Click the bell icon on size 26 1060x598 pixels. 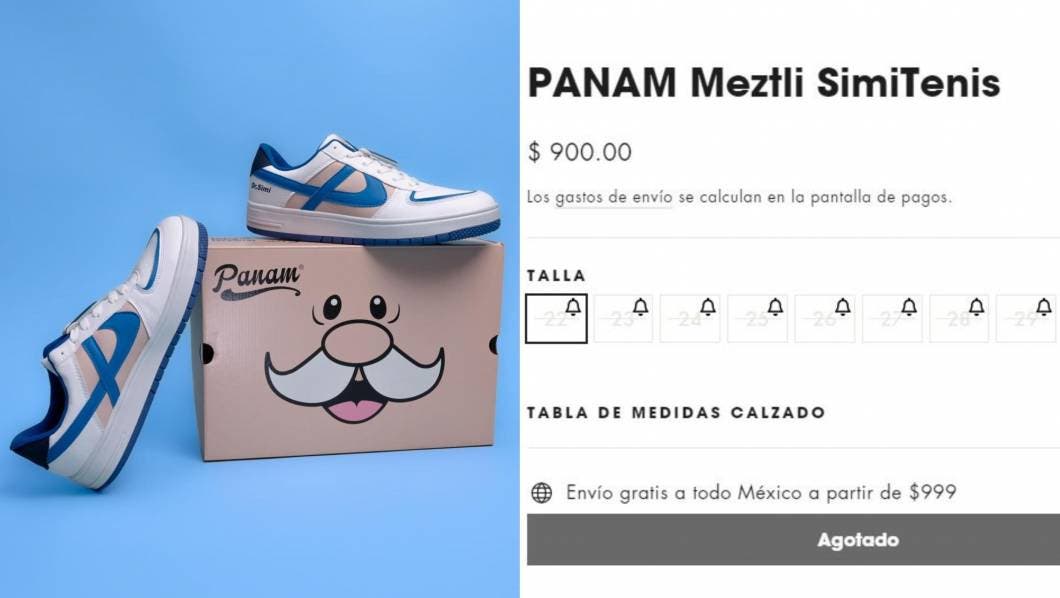842,307
